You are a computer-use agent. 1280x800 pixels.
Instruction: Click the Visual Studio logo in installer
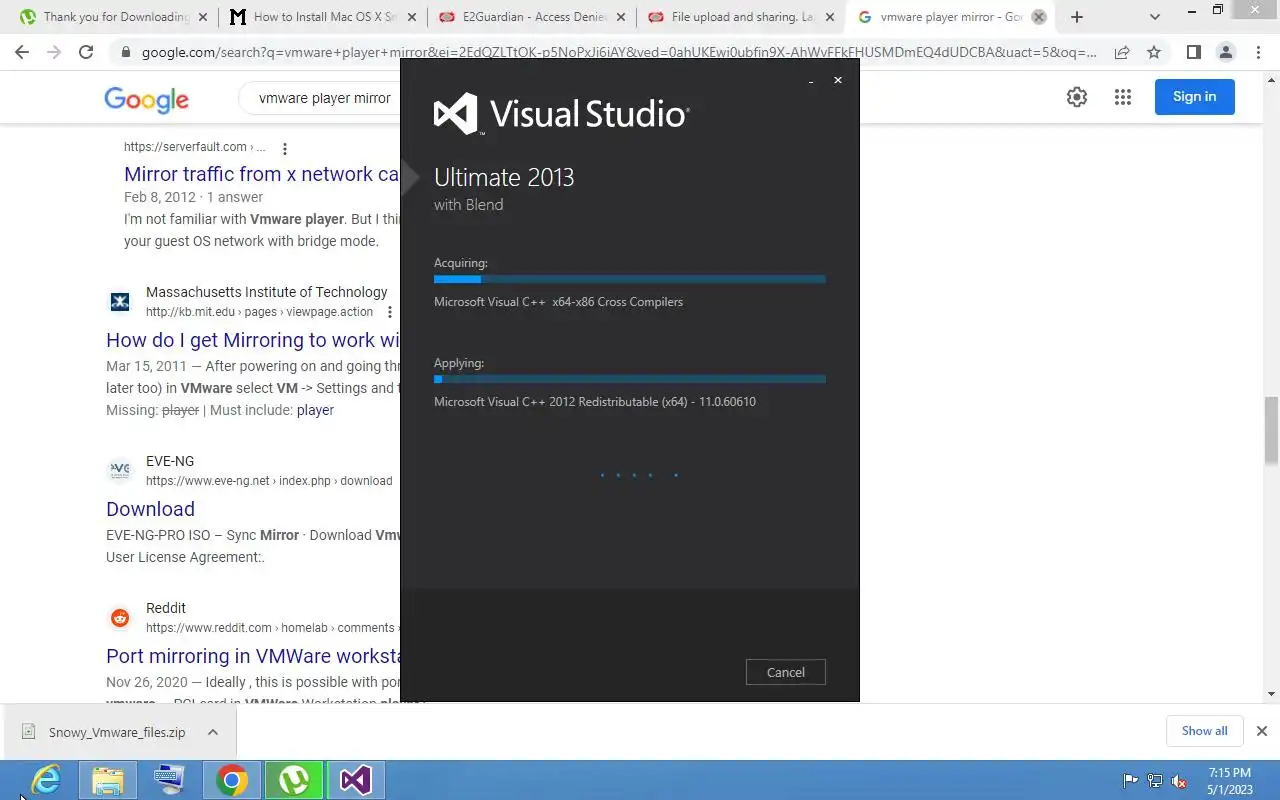pos(561,114)
